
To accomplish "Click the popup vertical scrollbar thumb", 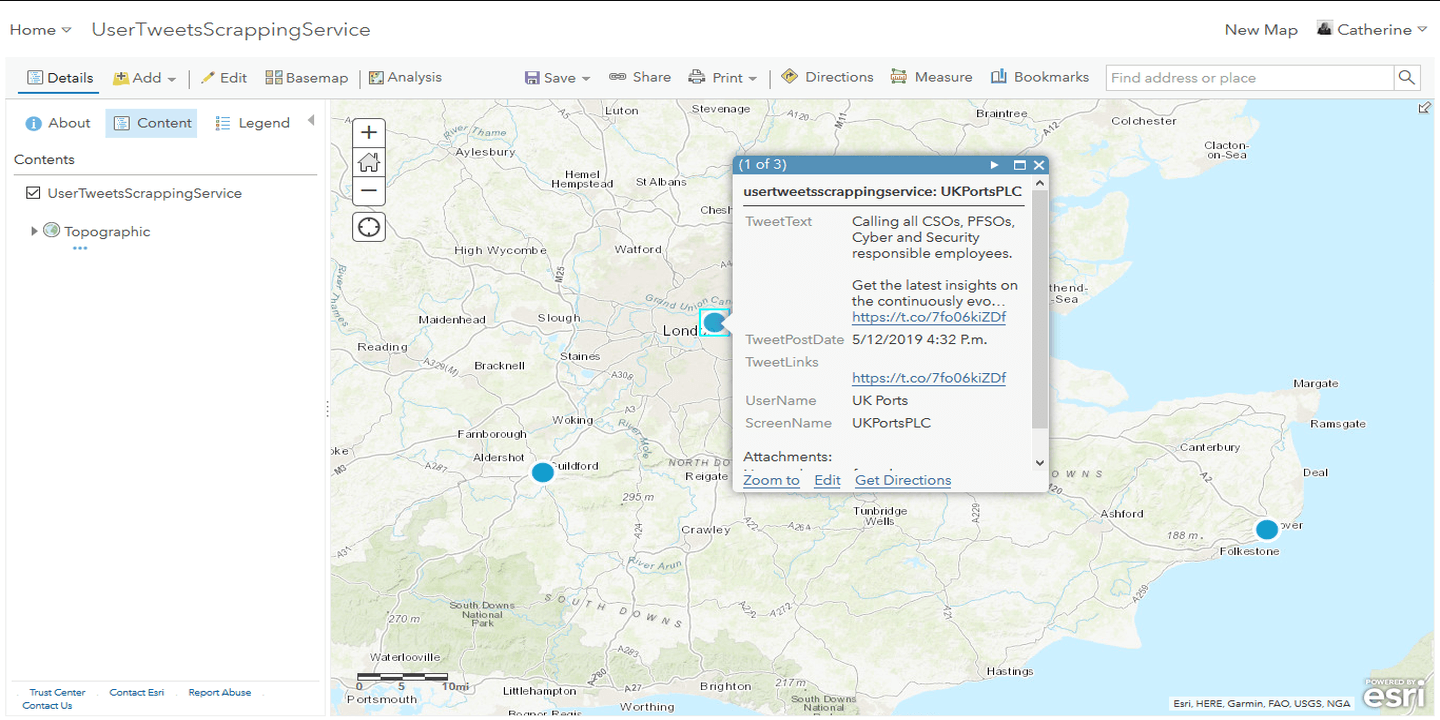I will coord(1039,310).
